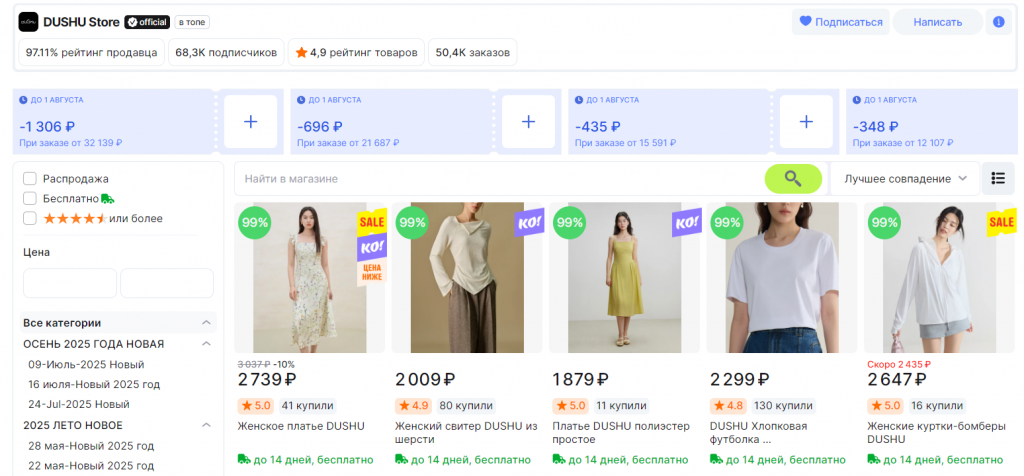Click the 99% badge on floral dress
1024x476 pixels.
point(255,222)
